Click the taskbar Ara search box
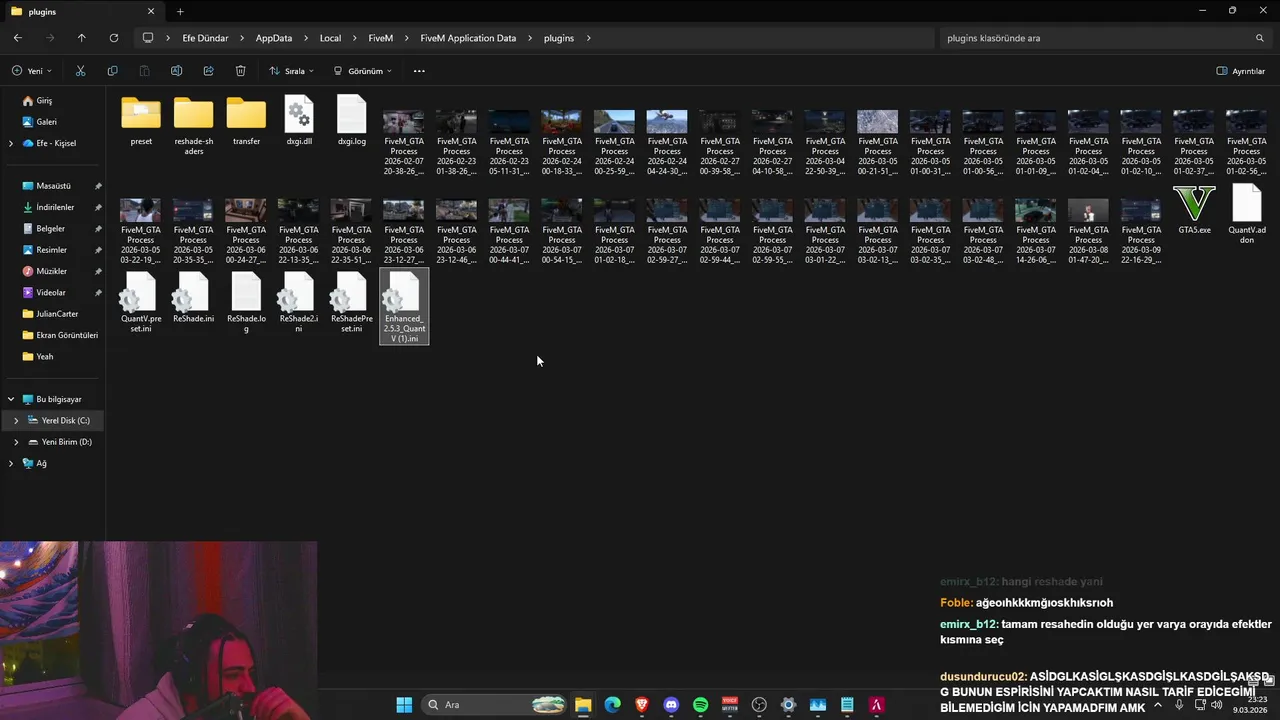1280x720 pixels. click(495, 704)
